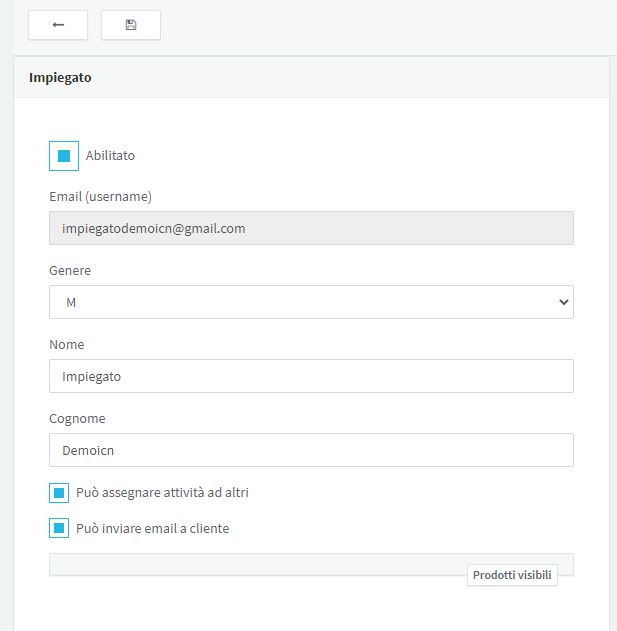Save employee with the floppy disk icon

pos(131,25)
